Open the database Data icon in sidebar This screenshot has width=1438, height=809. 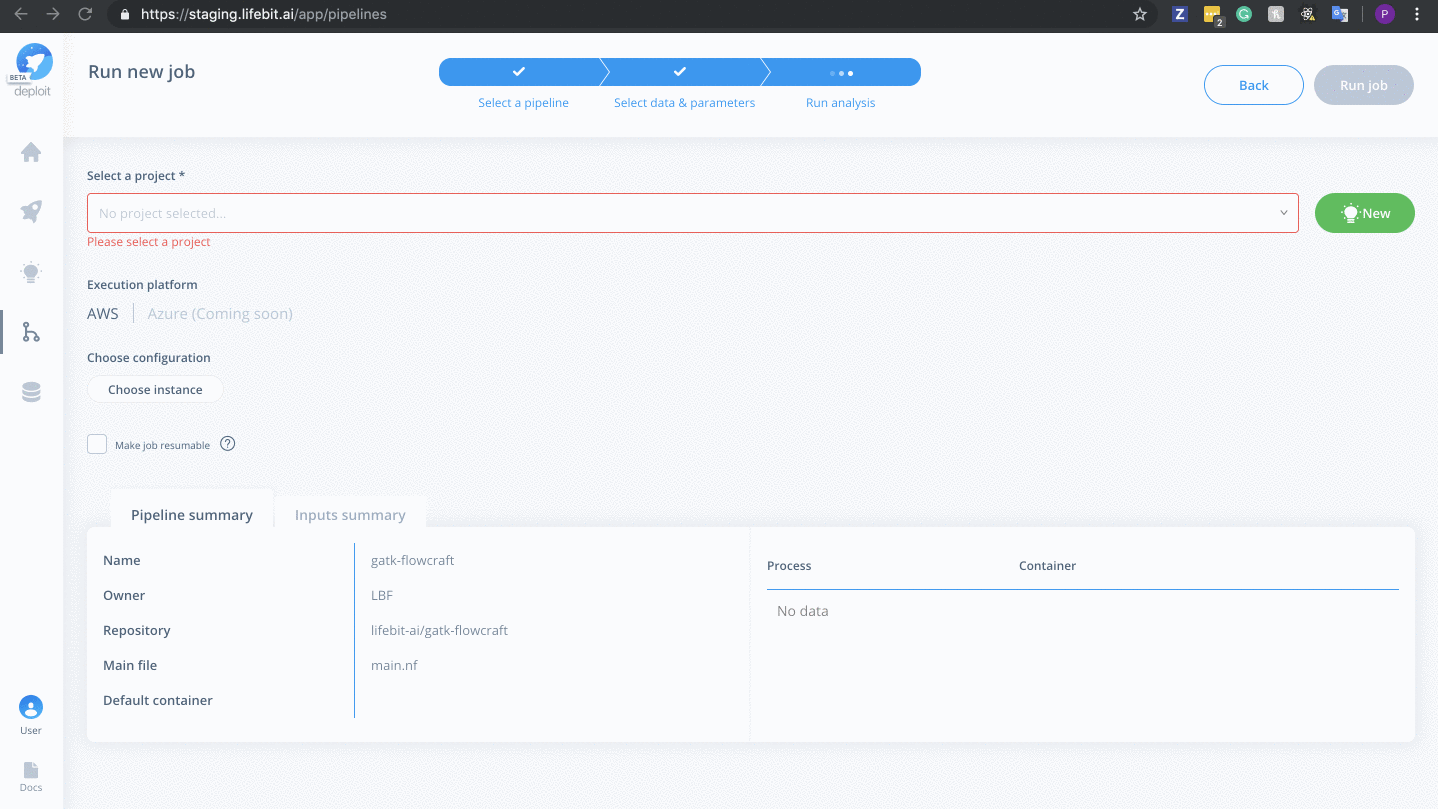[x=31, y=392]
